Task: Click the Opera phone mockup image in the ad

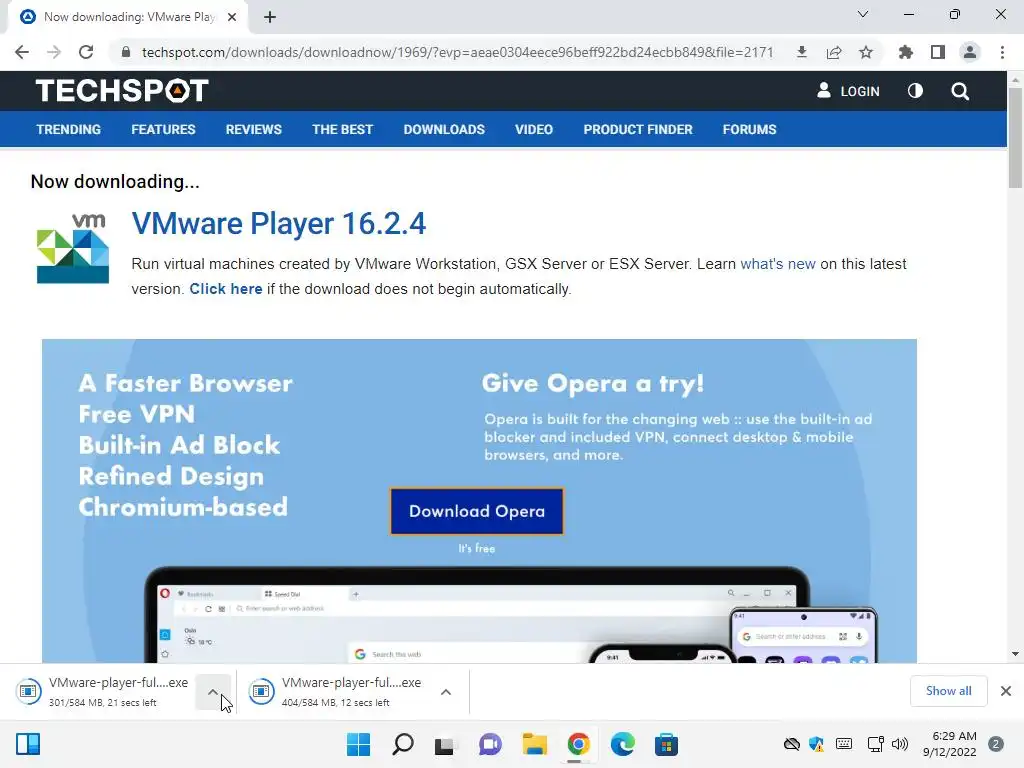Action: (x=803, y=635)
